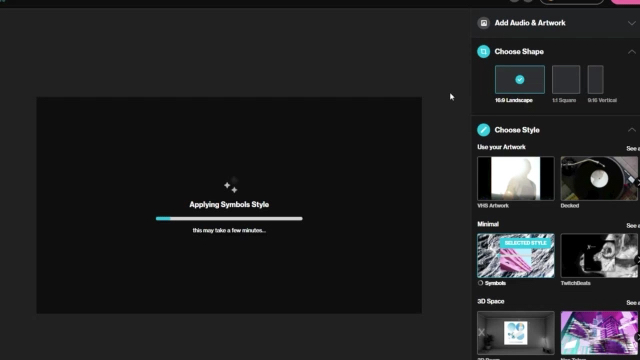Click the Symbols selected style thumbnail

coord(516,256)
